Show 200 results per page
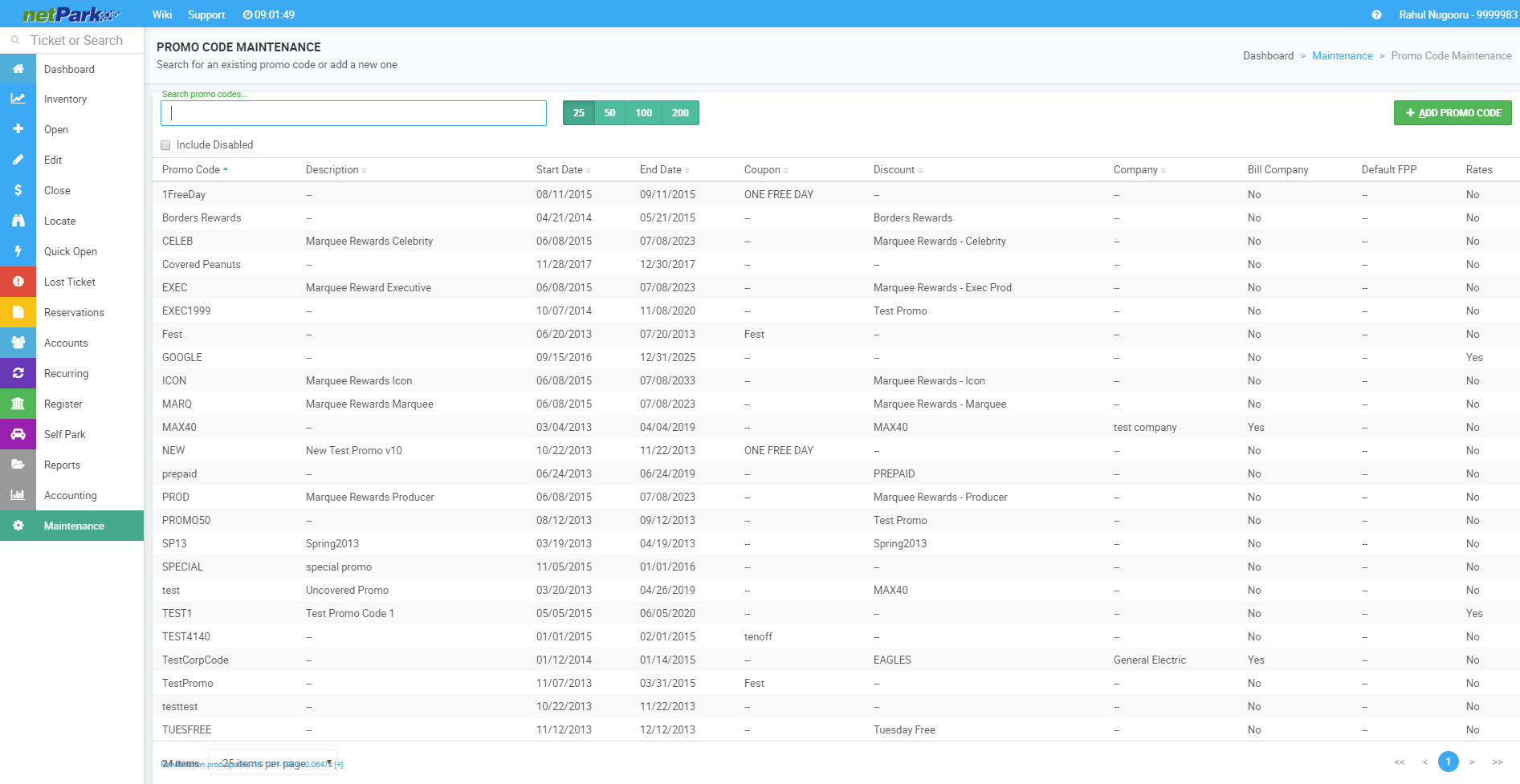 680,113
